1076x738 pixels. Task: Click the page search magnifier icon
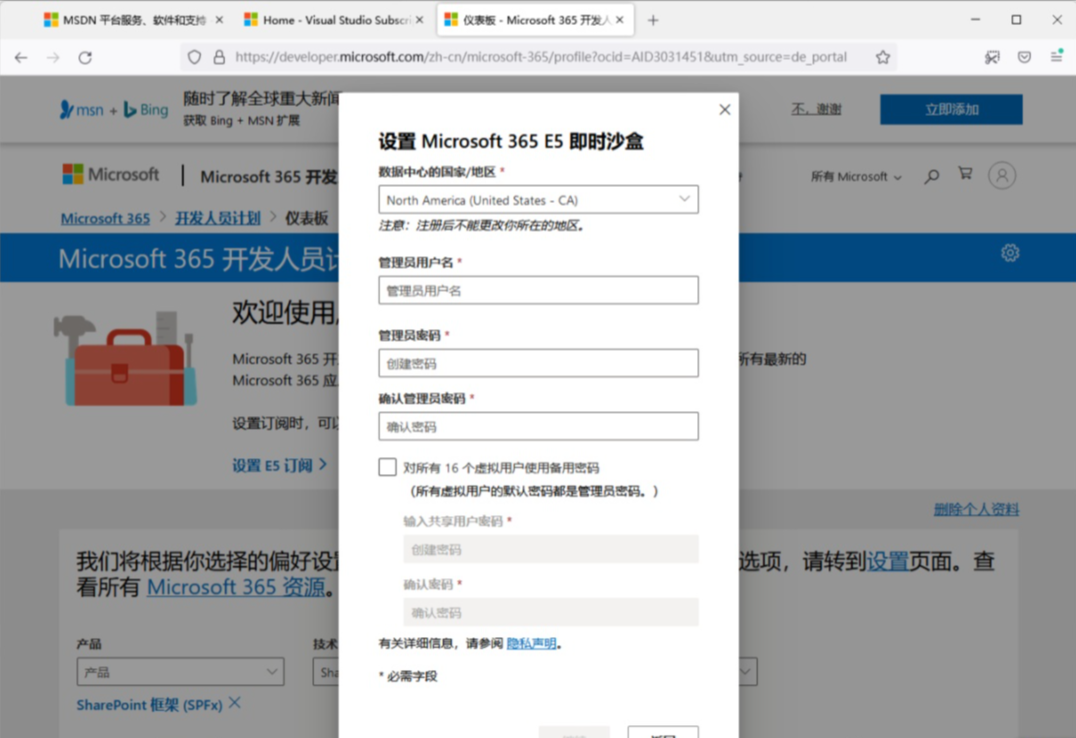pyautogui.click(x=931, y=176)
